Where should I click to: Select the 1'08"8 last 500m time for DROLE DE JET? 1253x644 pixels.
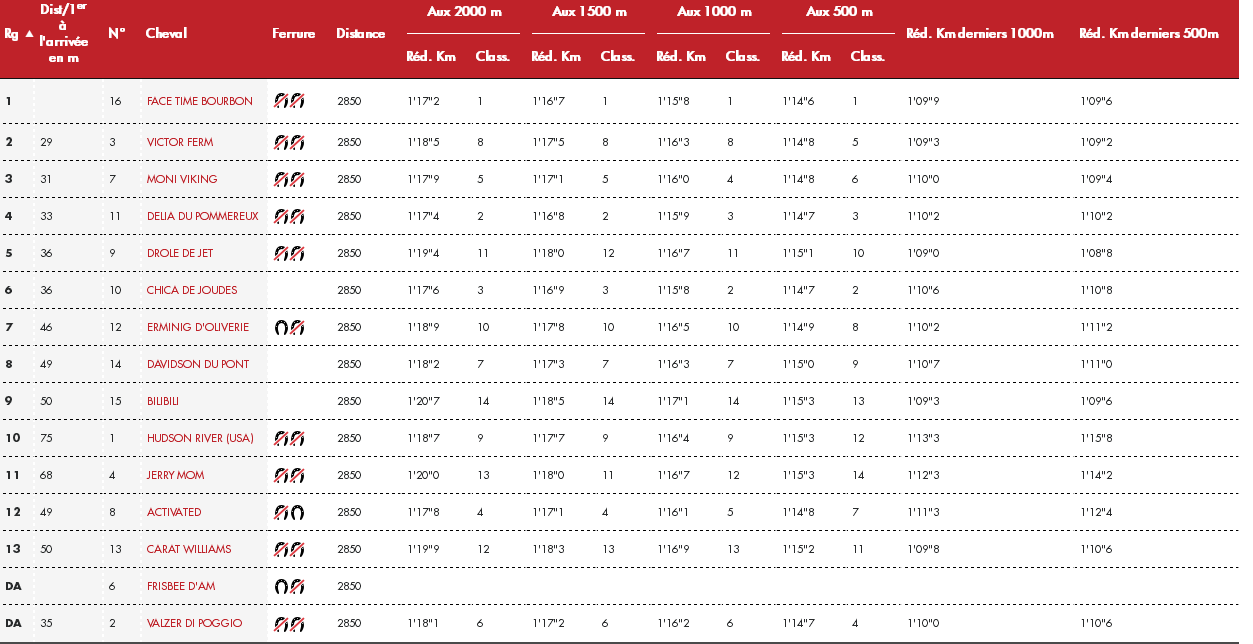click(x=1097, y=253)
